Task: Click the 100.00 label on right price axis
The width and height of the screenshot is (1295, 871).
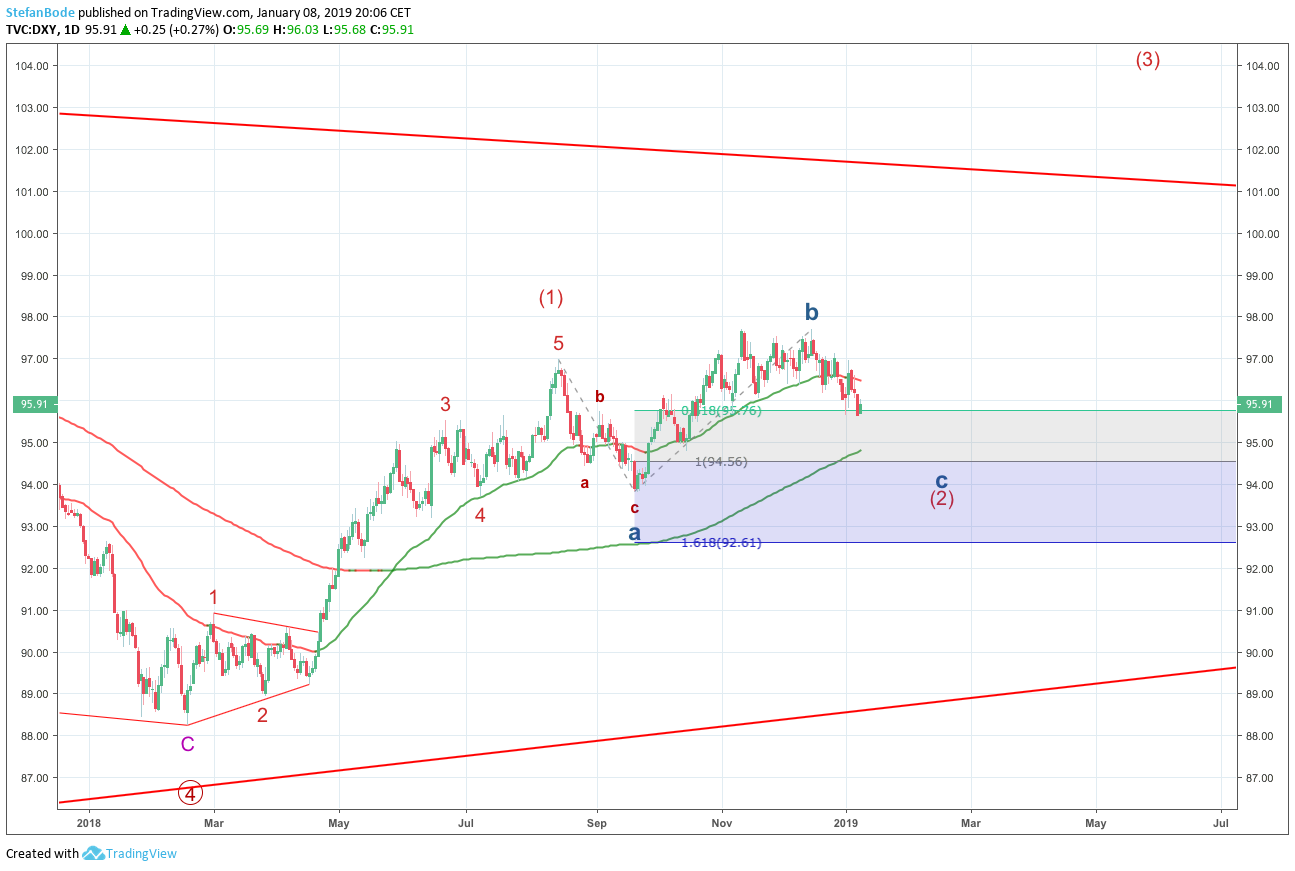Action: pyautogui.click(x=1262, y=234)
